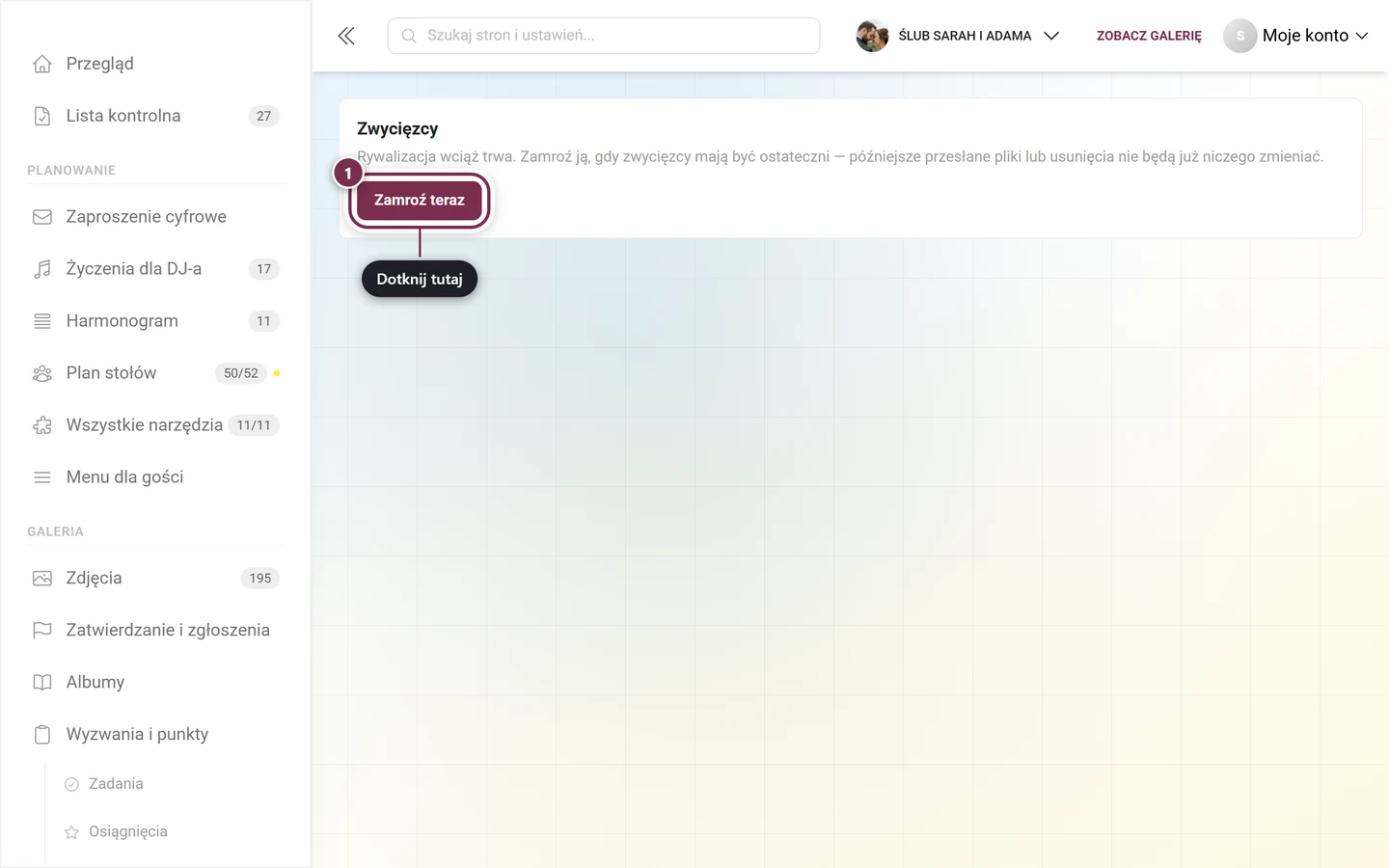1389x868 pixels.
Task: Follow the Zobacz galerię link
Action: (x=1149, y=36)
